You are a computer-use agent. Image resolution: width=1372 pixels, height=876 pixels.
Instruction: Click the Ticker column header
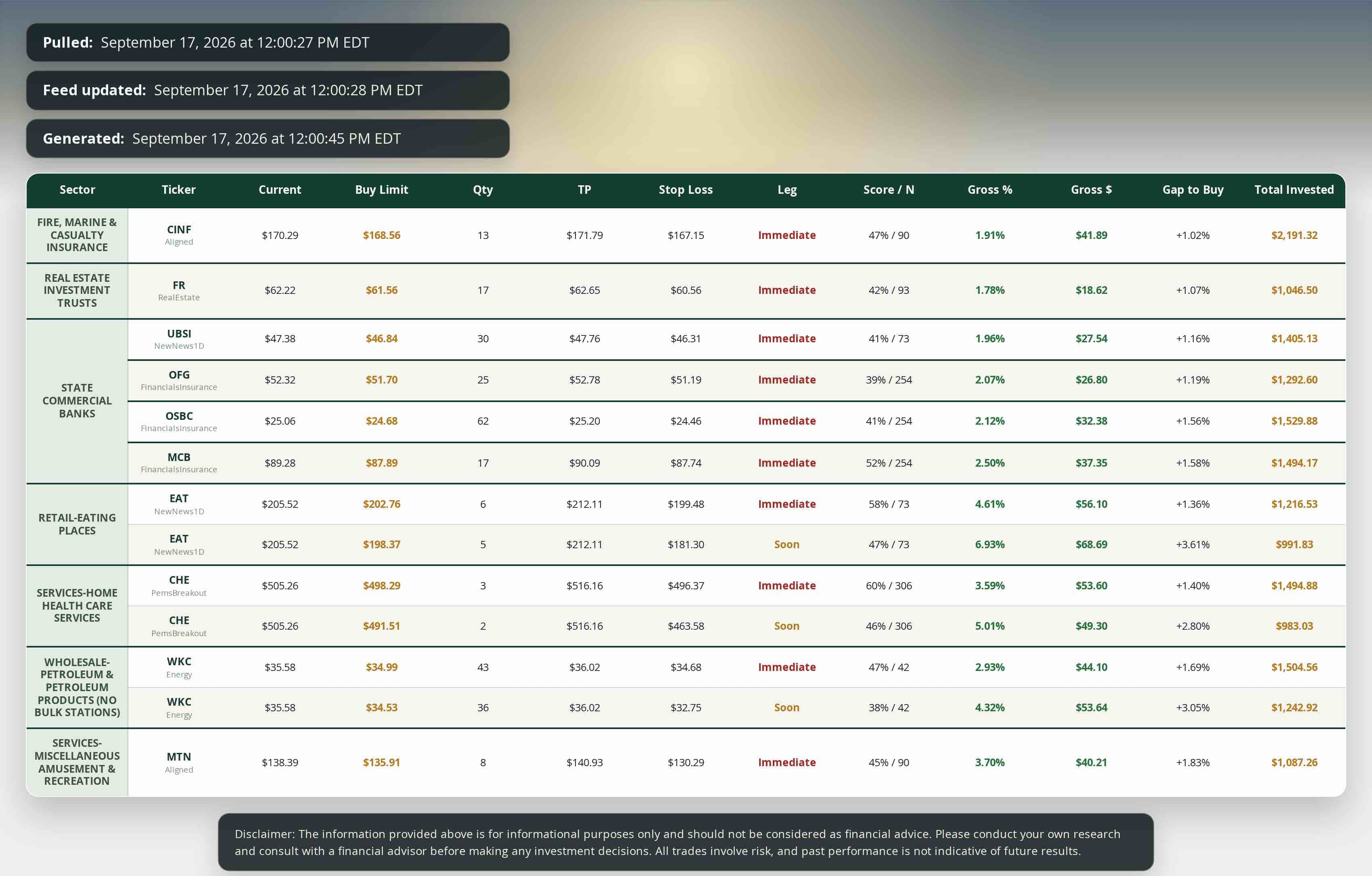(178, 190)
